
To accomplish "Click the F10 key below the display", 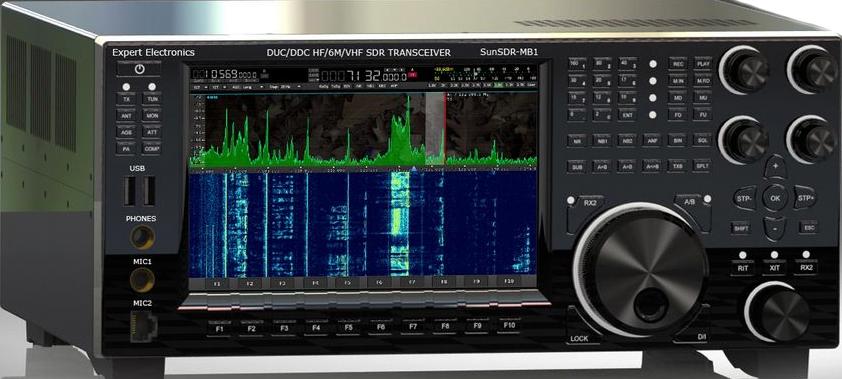I will [x=509, y=325].
